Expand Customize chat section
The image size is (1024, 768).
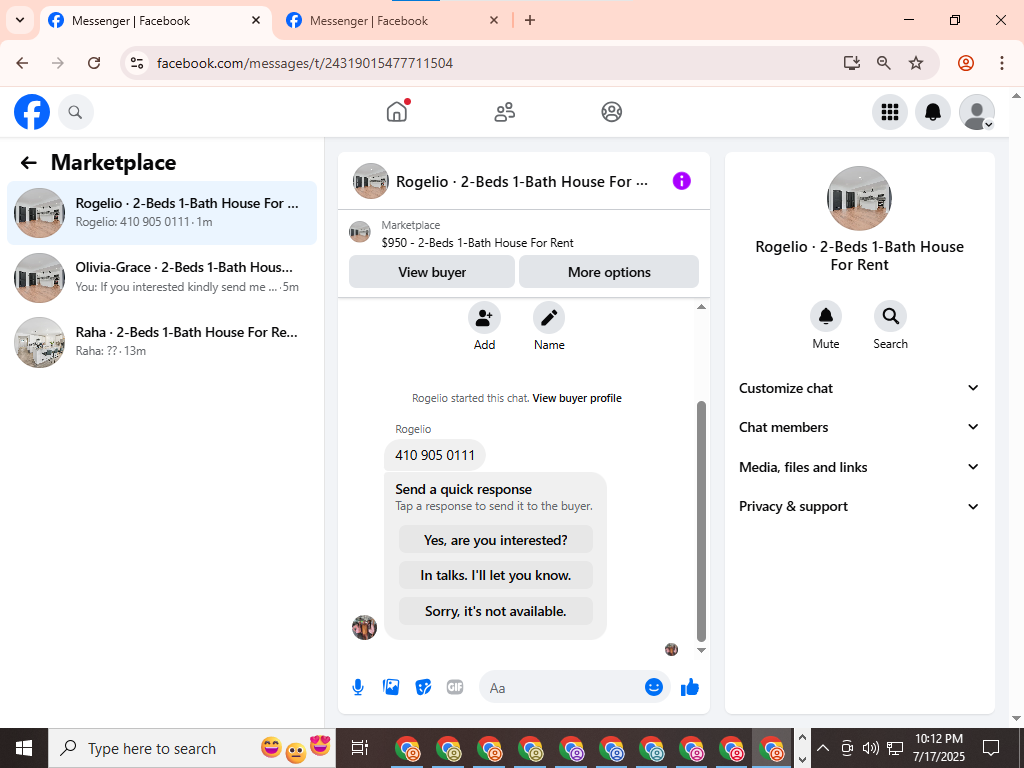859,388
